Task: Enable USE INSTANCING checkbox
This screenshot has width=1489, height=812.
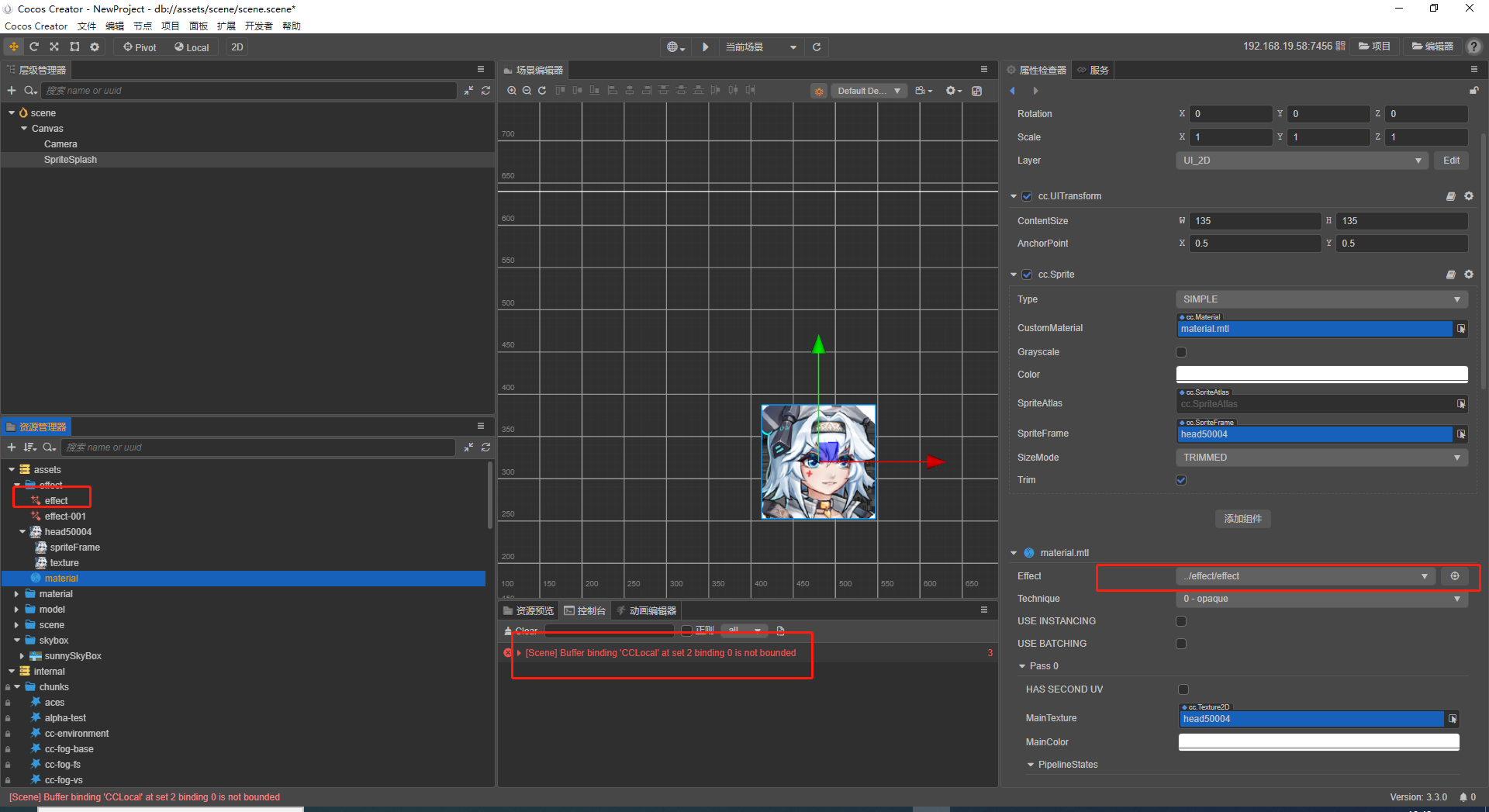Action: click(x=1181, y=621)
